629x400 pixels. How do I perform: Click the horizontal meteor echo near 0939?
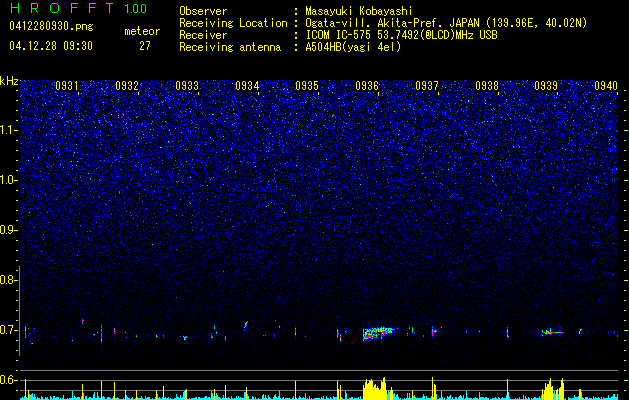coord(553,332)
